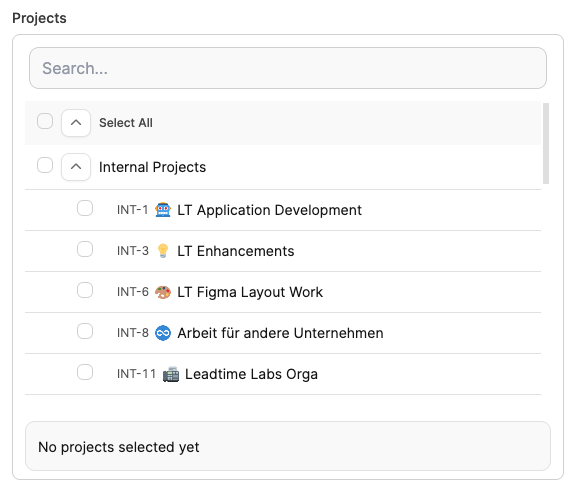
Task: Mark the INT-11 Leadtime Labs Orga checkbox
Action: 85,372
